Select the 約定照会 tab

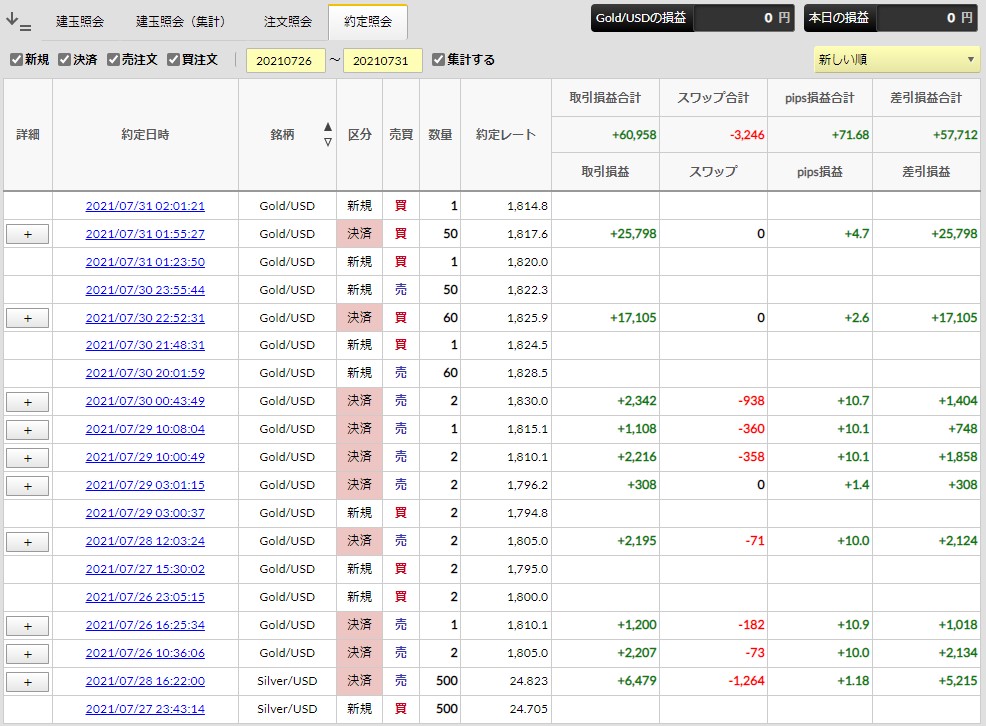[x=368, y=22]
